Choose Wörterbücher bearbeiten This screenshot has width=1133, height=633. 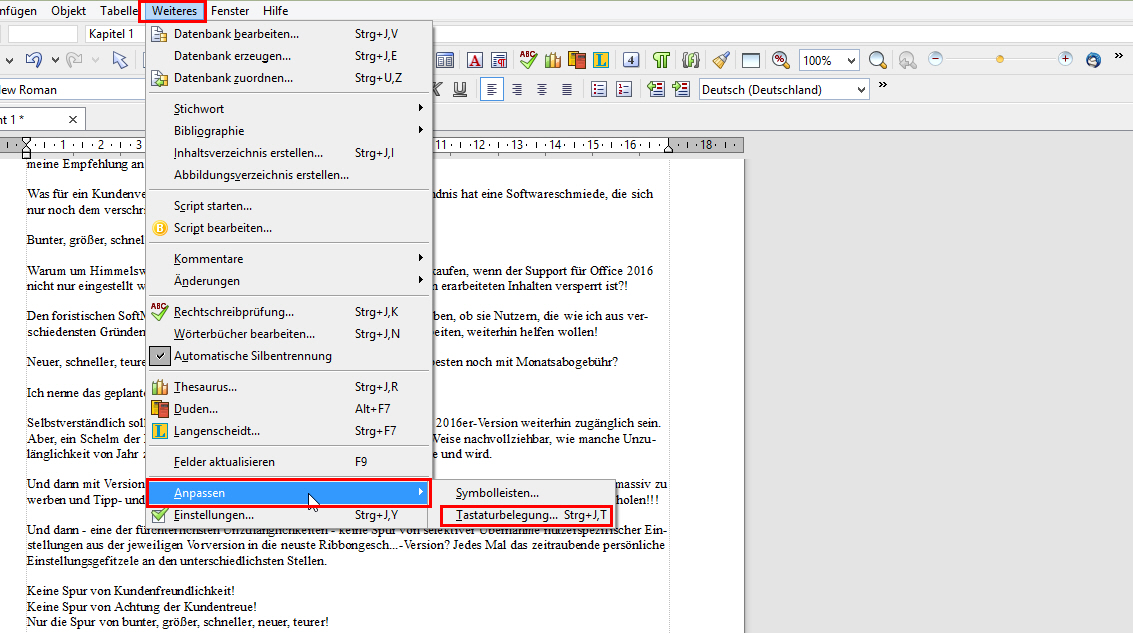[289, 334]
